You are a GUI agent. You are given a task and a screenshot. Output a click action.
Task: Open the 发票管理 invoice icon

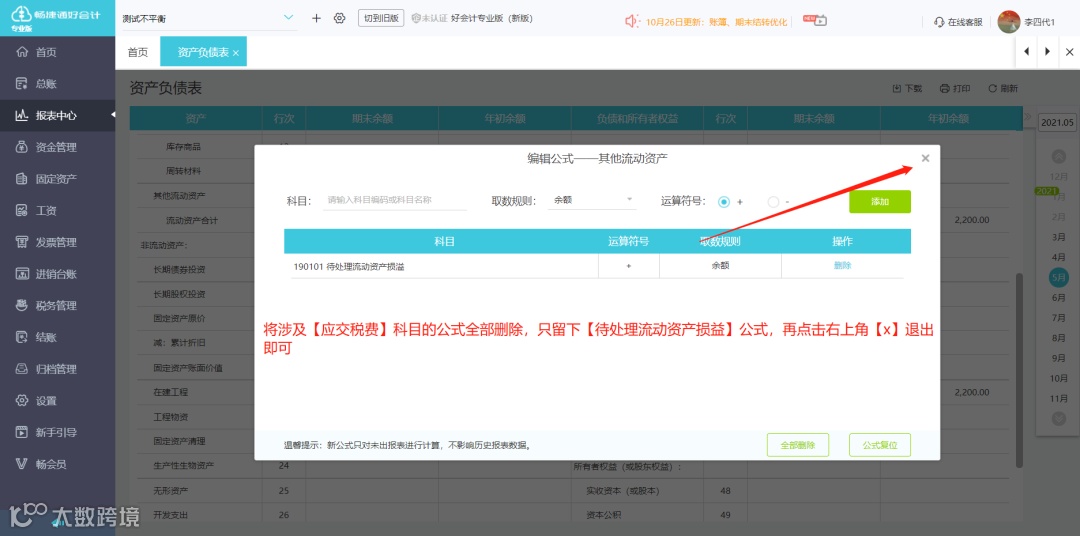[22, 242]
